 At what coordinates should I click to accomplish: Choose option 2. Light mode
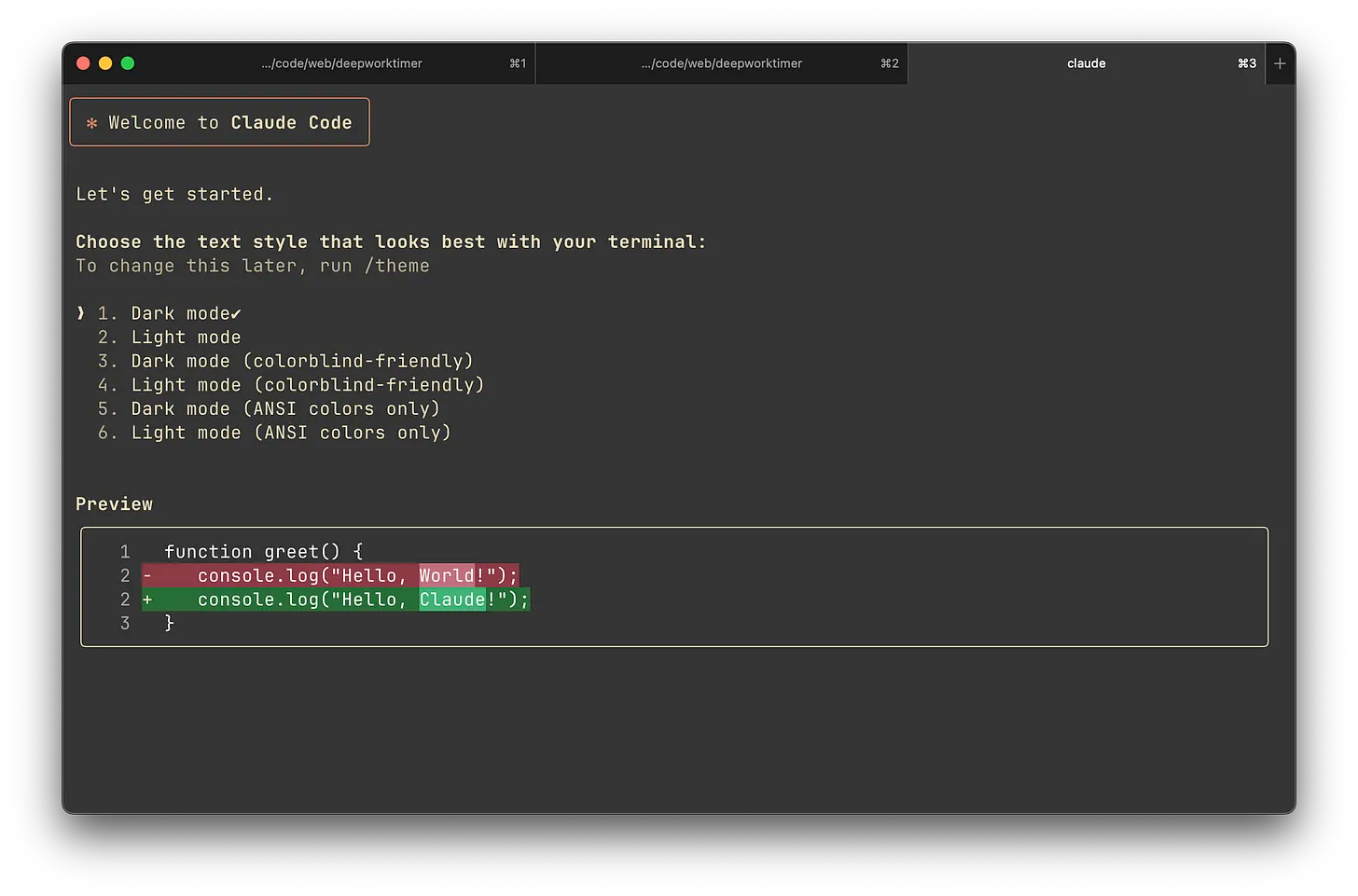coord(169,338)
